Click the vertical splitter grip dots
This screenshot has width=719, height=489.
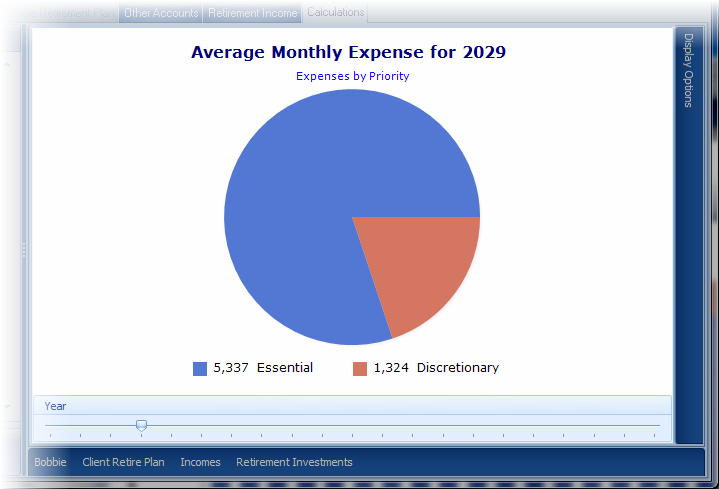point(24,250)
